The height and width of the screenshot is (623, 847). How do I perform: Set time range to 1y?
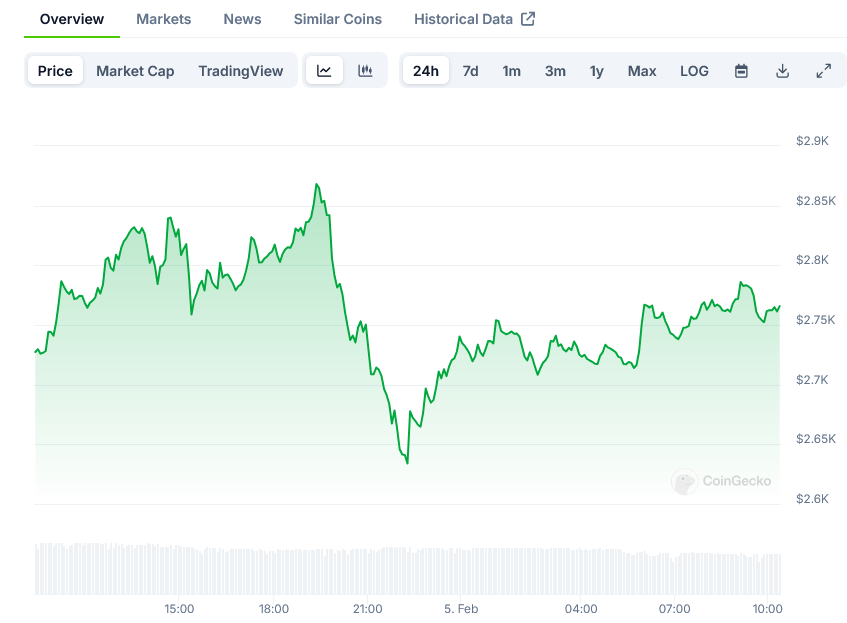click(x=596, y=71)
